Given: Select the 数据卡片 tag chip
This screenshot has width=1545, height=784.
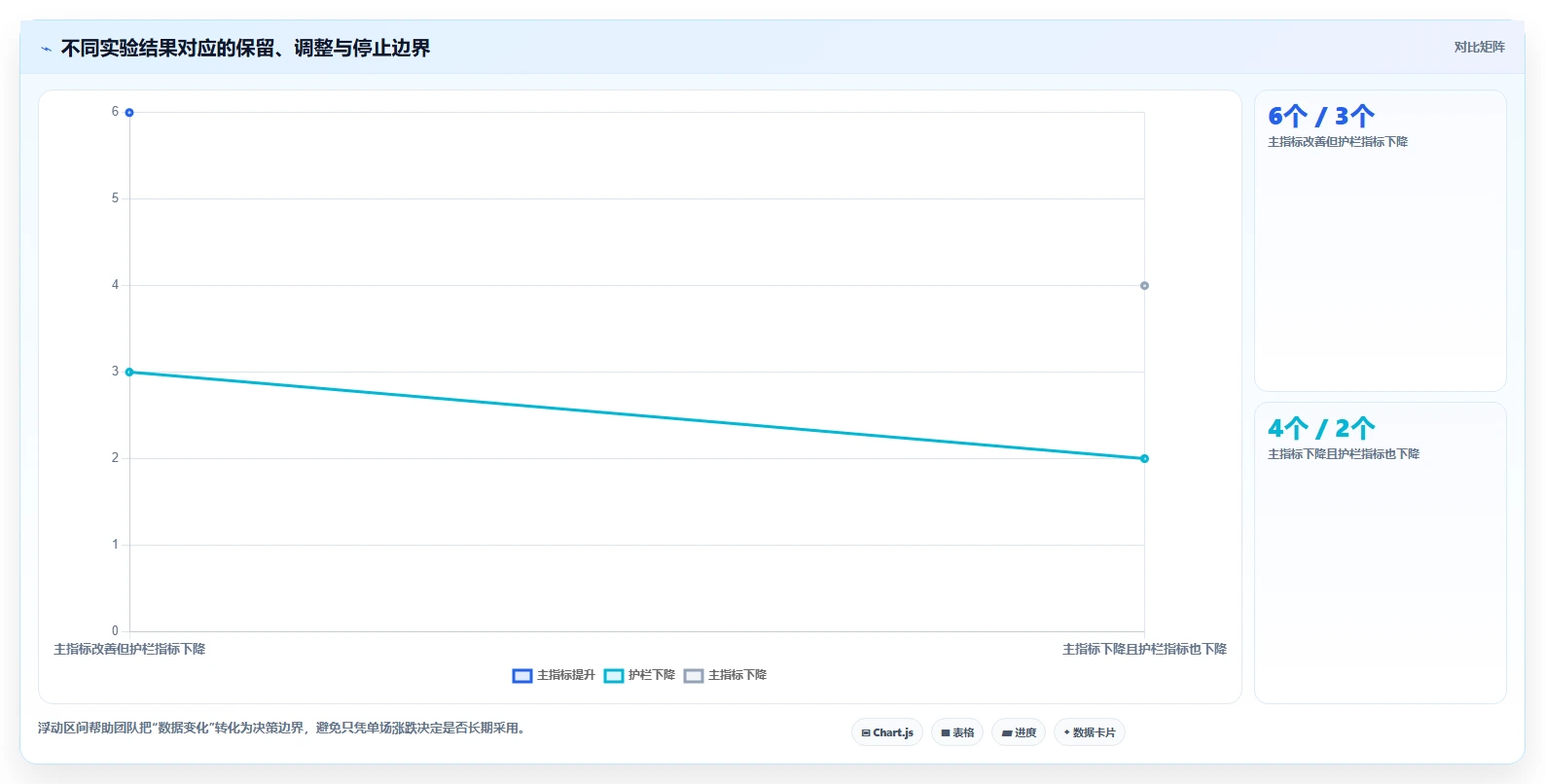Looking at the screenshot, I should pos(1090,732).
